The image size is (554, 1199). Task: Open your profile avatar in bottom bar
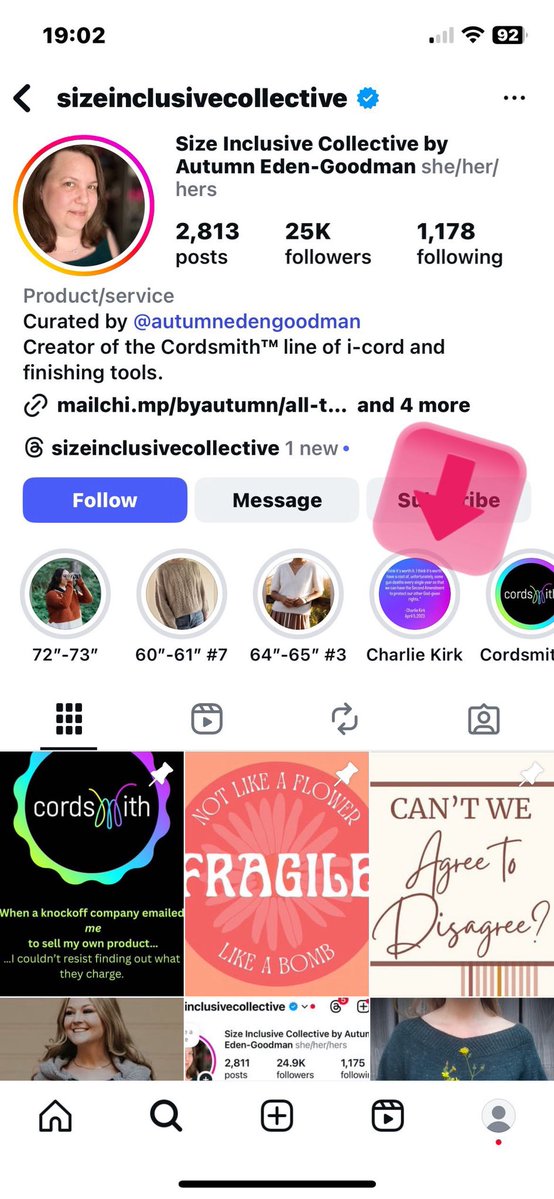[499, 1116]
